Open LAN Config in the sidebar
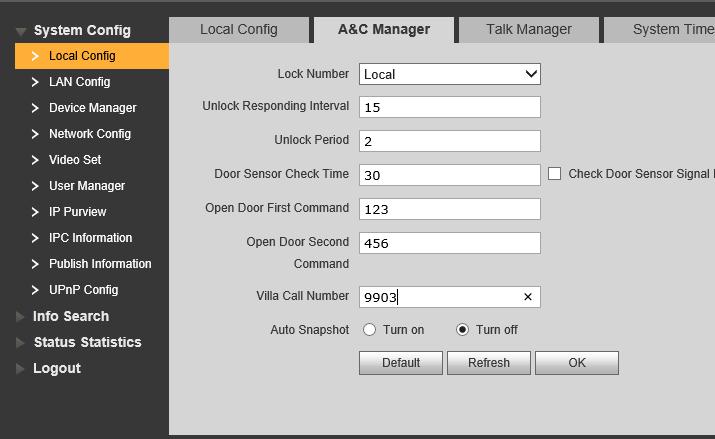This screenshot has height=439, width=715. point(79,82)
